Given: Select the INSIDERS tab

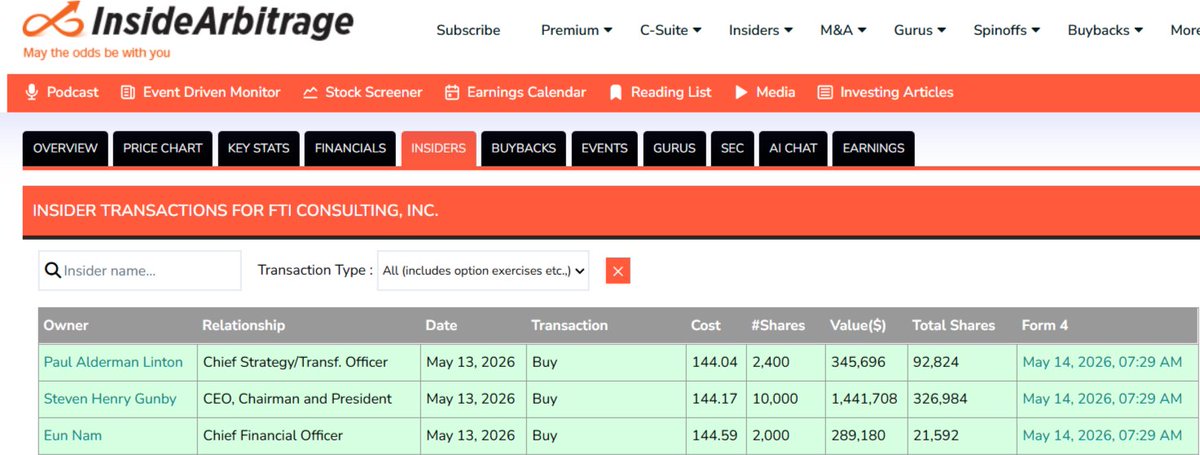Looking at the screenshot, I should pos(438,148).
